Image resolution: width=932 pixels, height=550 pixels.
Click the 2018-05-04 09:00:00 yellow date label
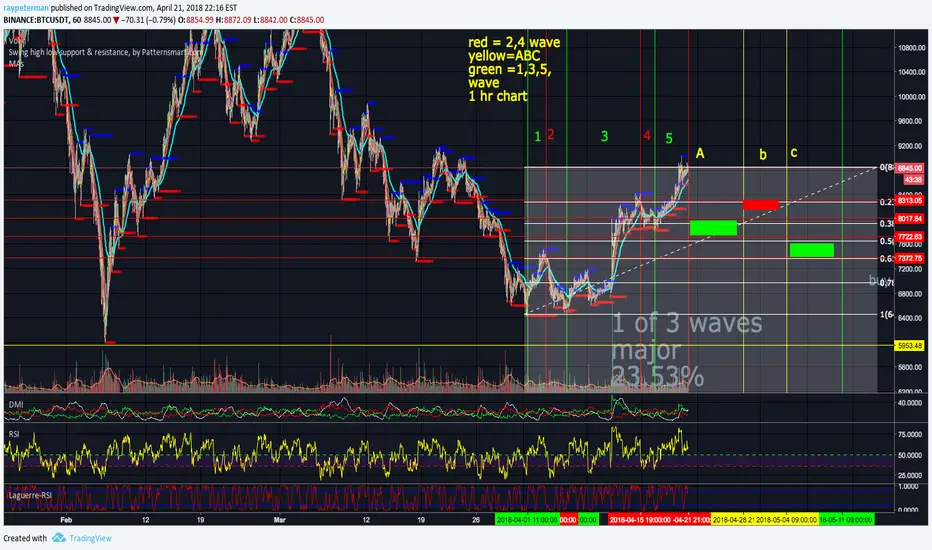pyautogui.click(x=787, y=520)
